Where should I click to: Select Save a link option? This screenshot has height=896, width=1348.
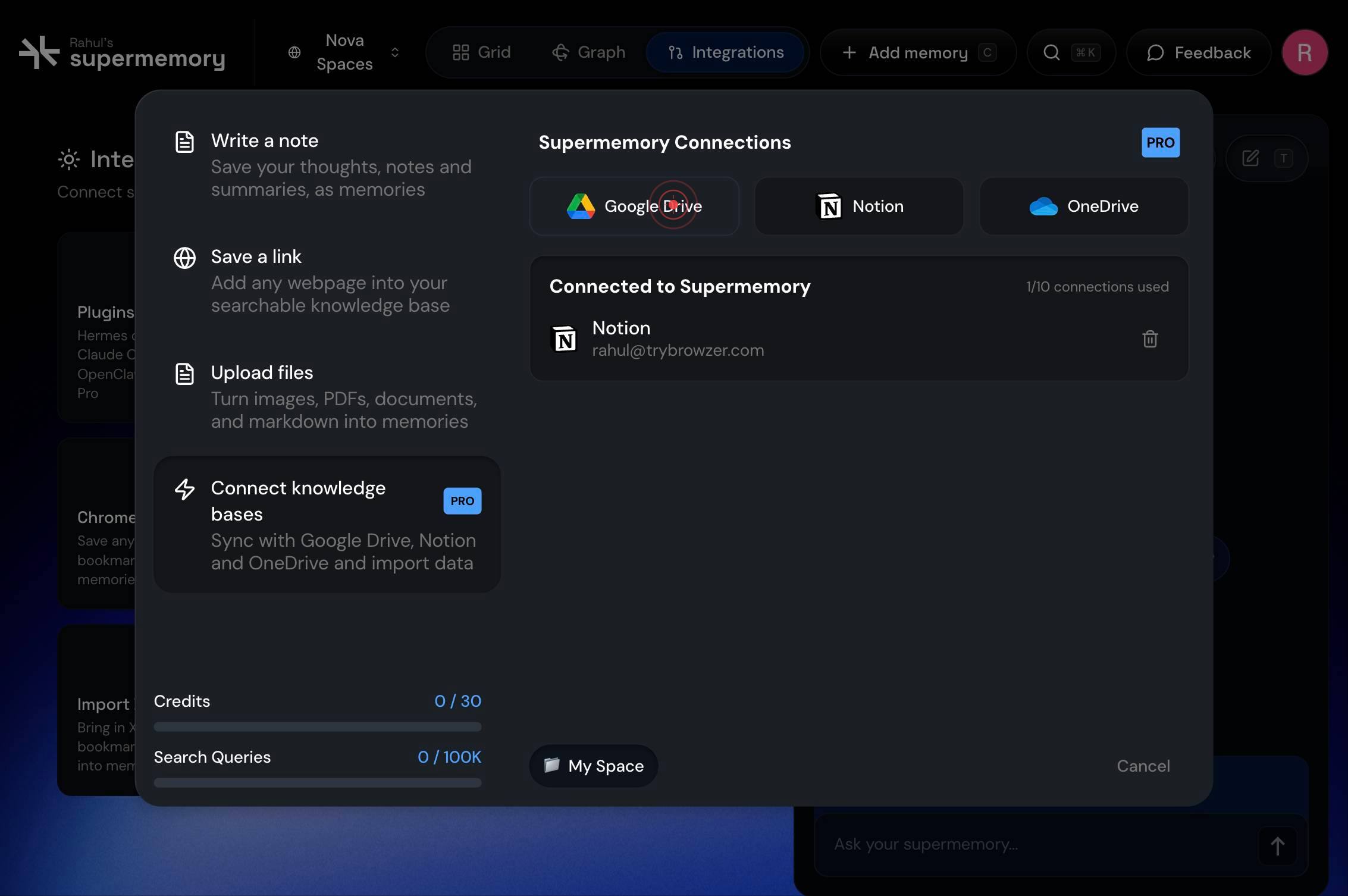pos(327,280)
